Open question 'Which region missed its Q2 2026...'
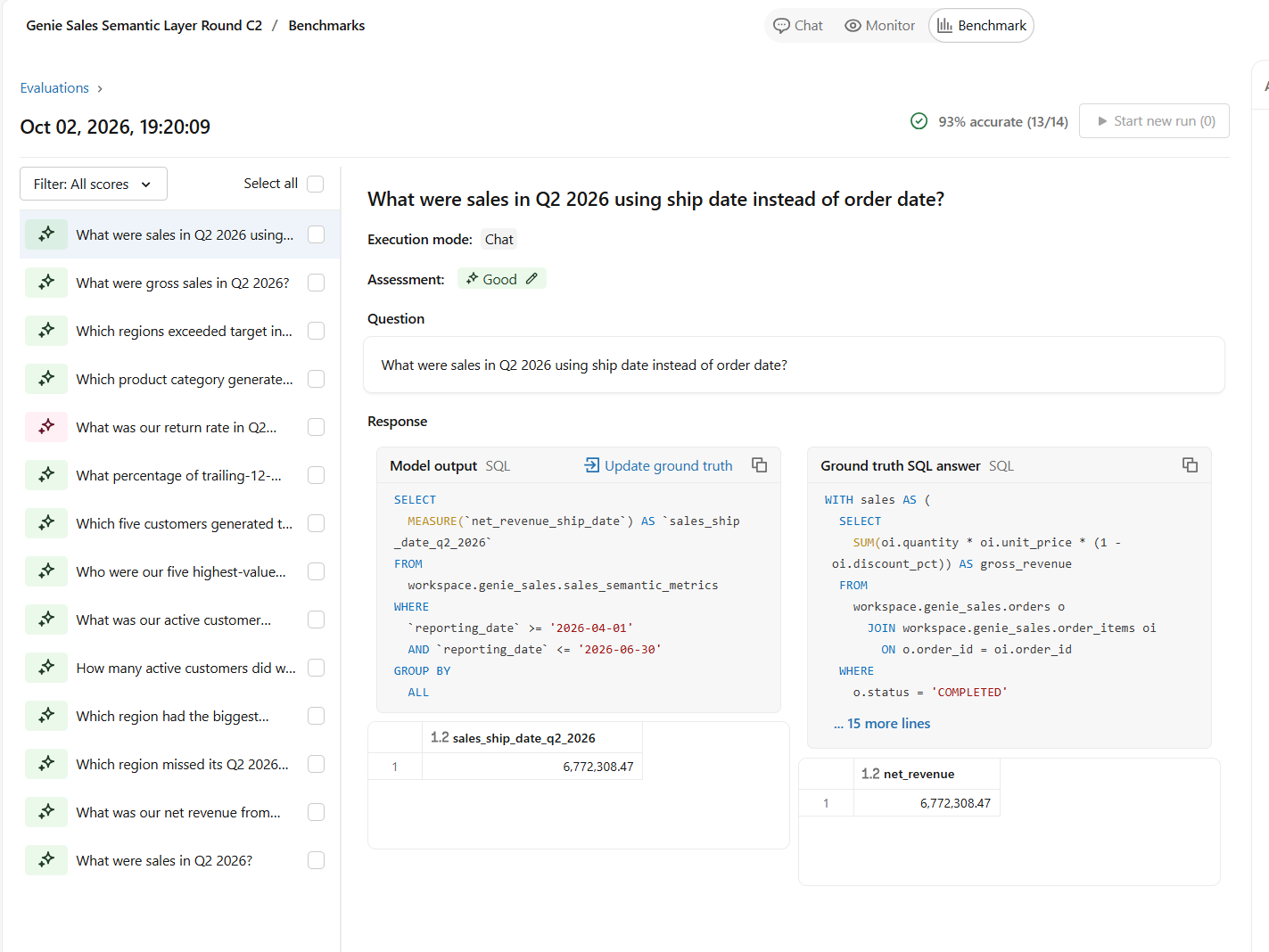The height and width of the screenshot is (952, 1269). point(183,764)
